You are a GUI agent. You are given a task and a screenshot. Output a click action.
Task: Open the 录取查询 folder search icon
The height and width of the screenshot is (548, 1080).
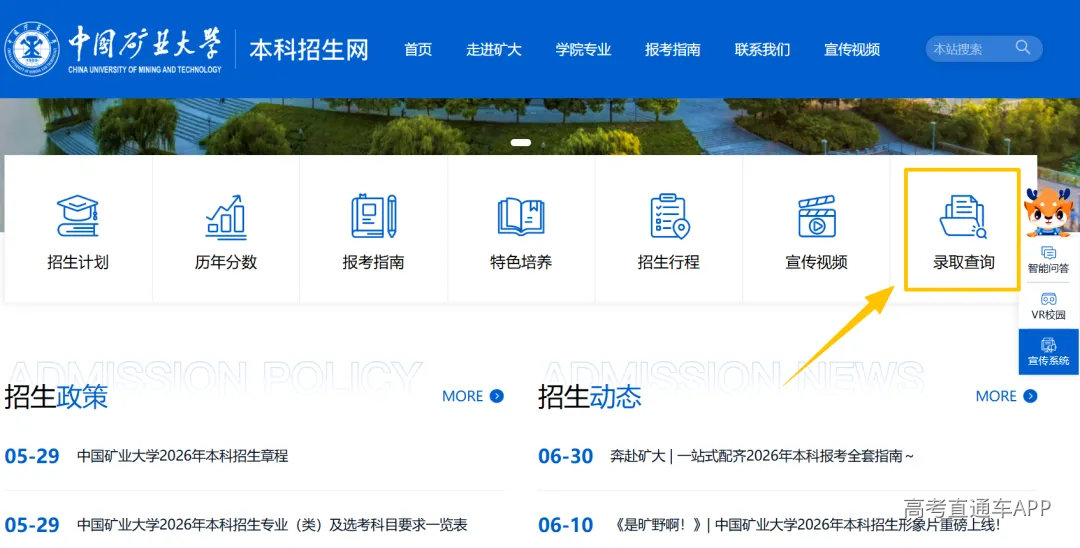[964, 216]
